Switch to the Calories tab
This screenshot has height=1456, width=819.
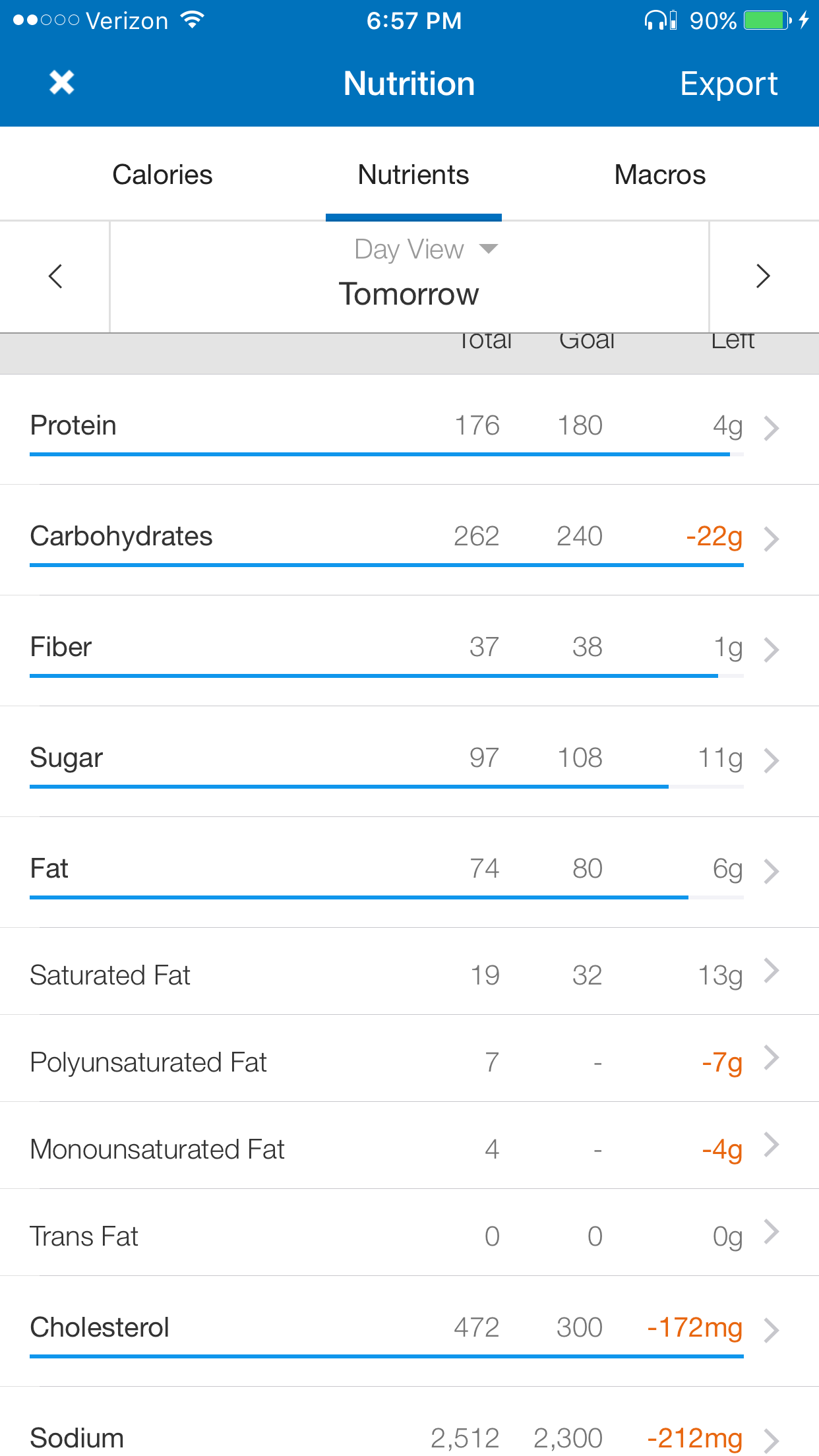[x=162, y=175]
